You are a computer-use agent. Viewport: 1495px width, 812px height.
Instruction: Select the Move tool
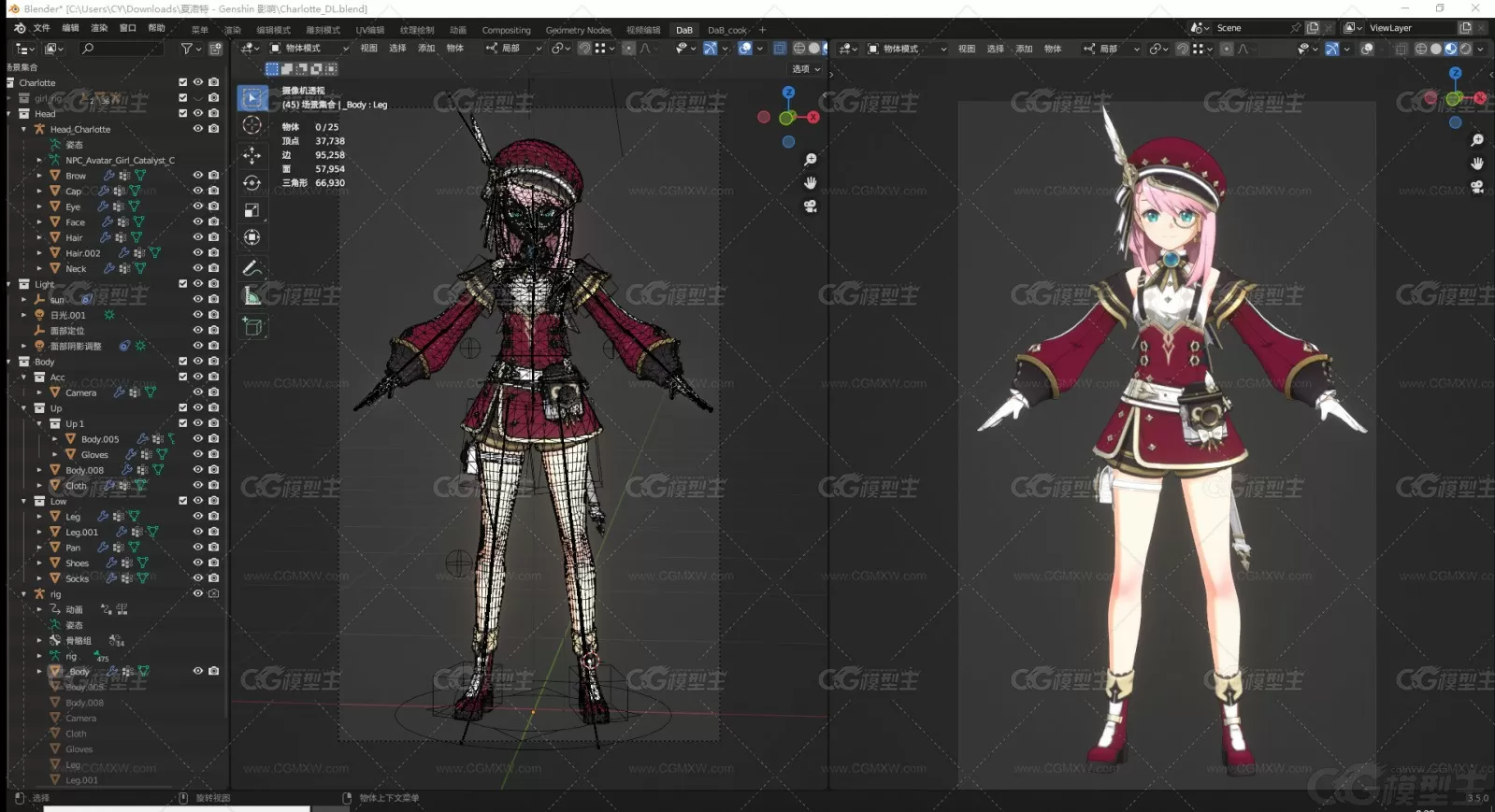pyautogui.click(x=252, y=155)
